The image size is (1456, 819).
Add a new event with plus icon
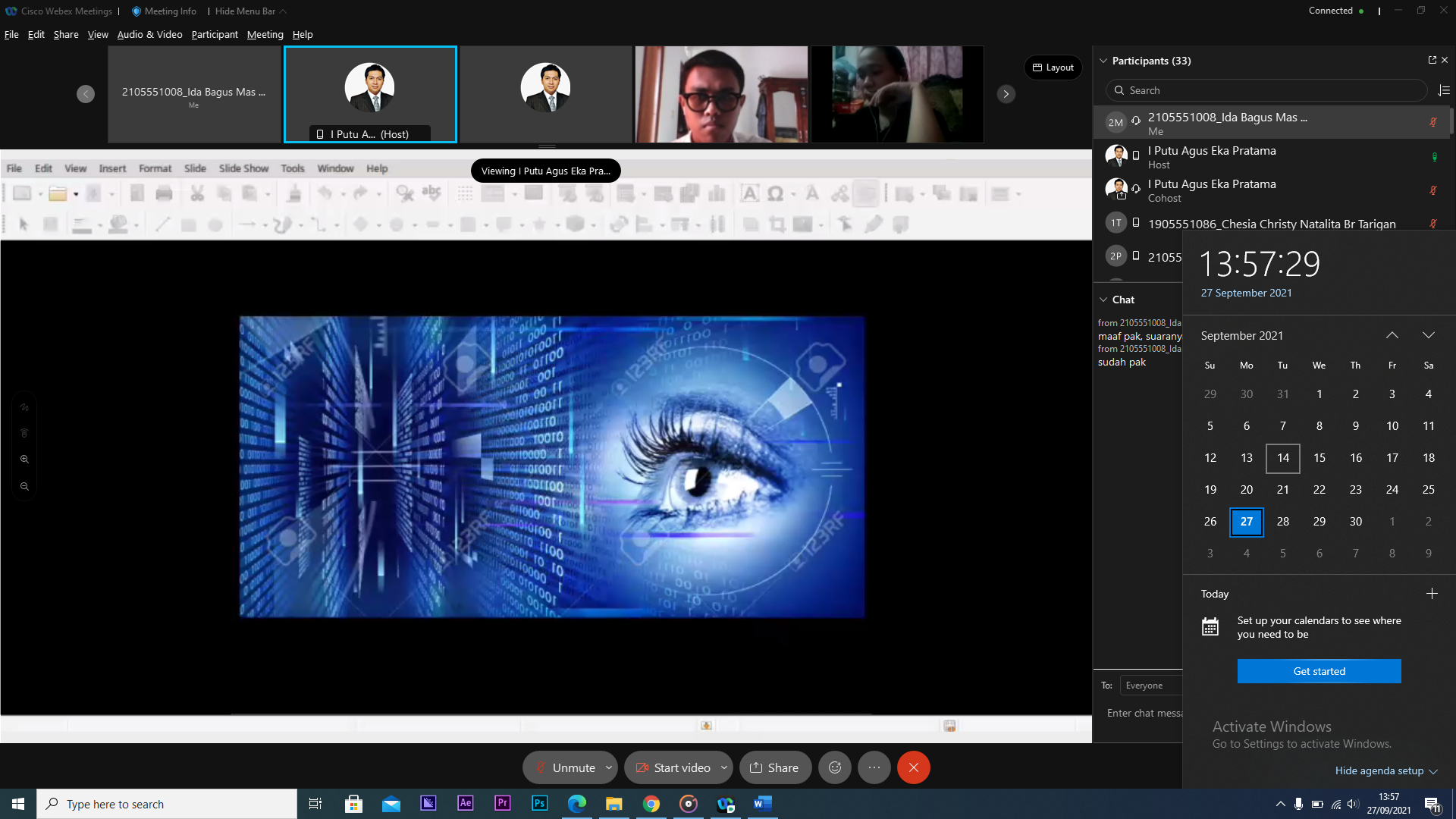point(1432,594)
